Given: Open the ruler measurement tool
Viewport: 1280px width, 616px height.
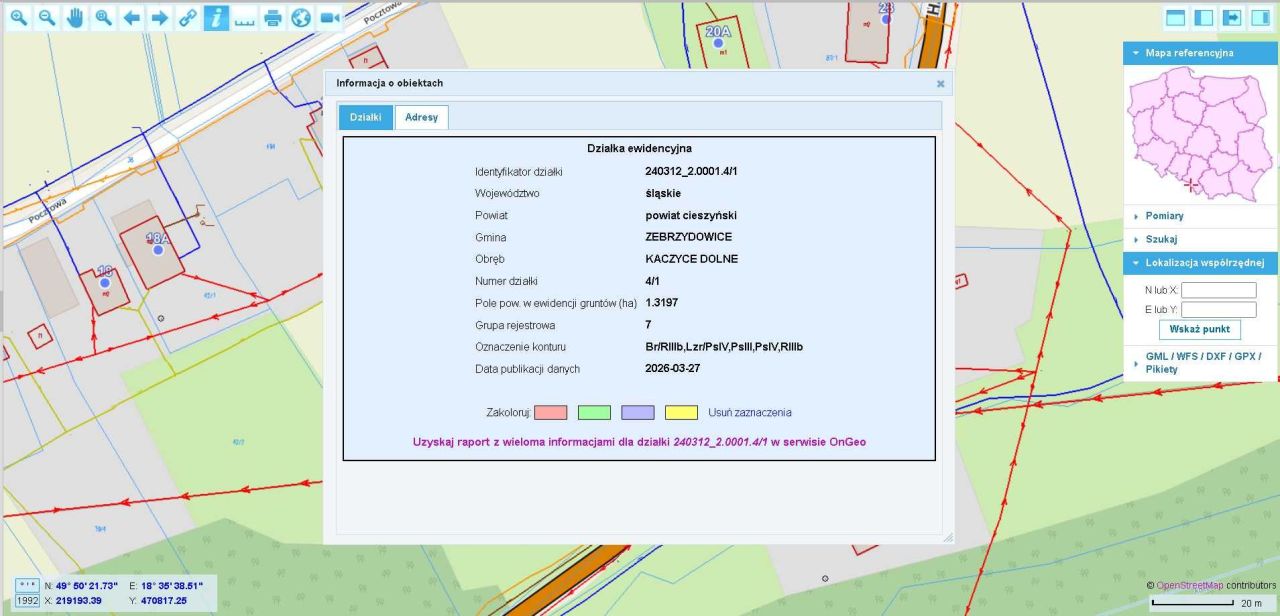Looking at the screenshot, I should [x=244, y=18].
